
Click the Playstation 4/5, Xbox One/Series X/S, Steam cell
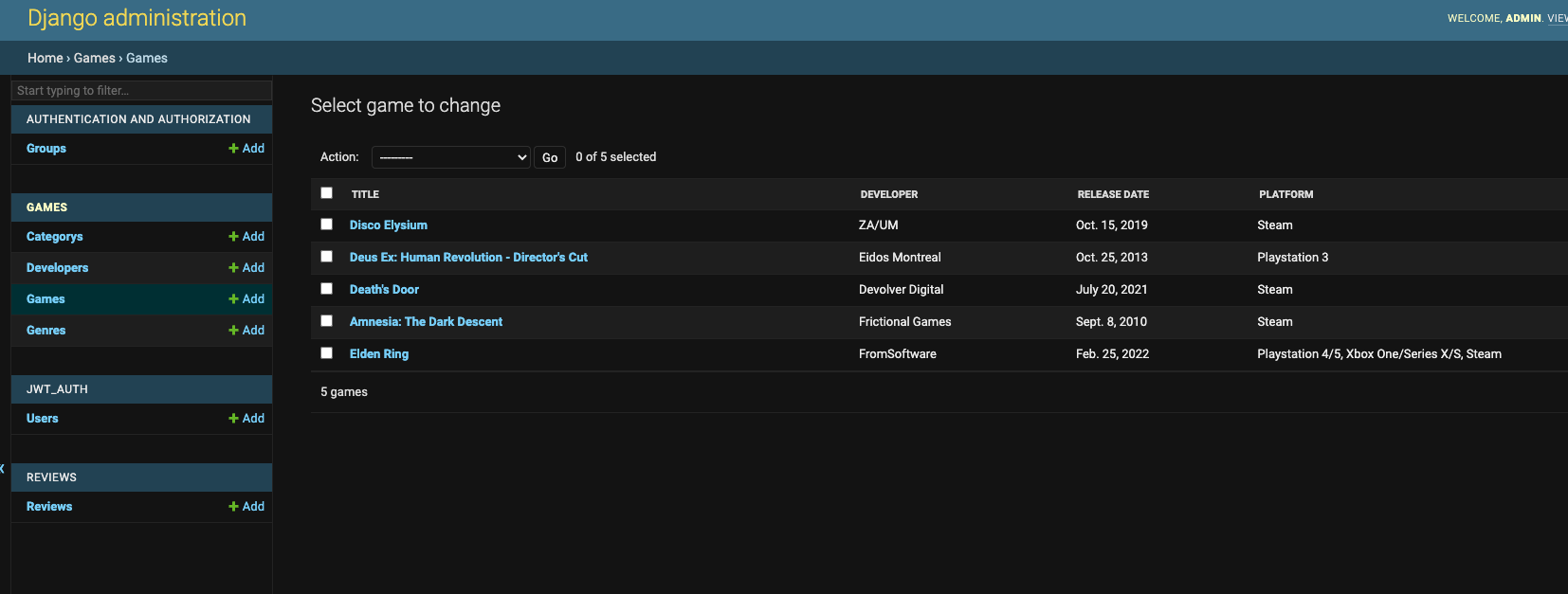pos(1379,354)
